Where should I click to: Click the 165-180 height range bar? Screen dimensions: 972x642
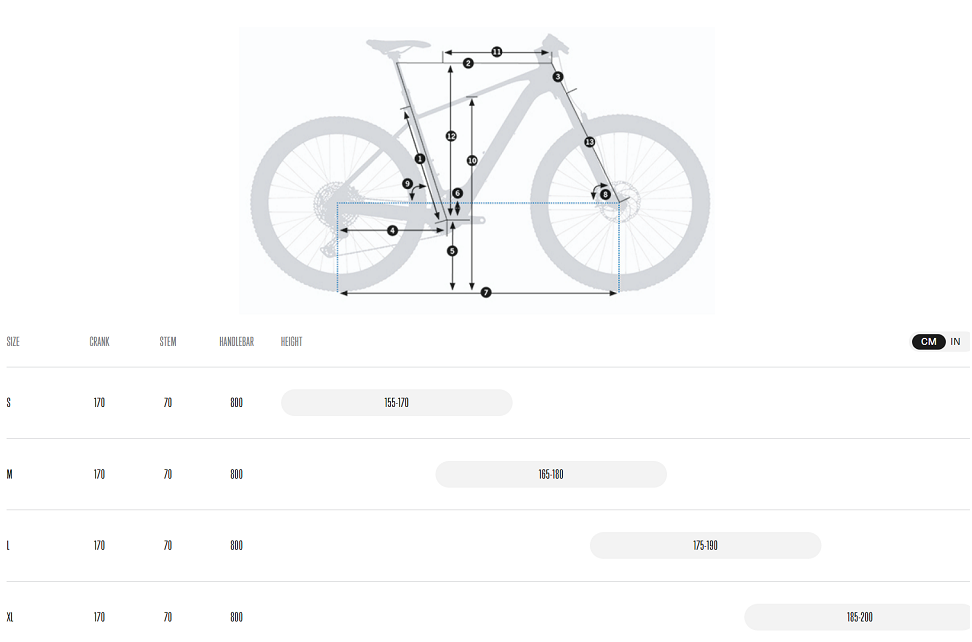[551, 474]
